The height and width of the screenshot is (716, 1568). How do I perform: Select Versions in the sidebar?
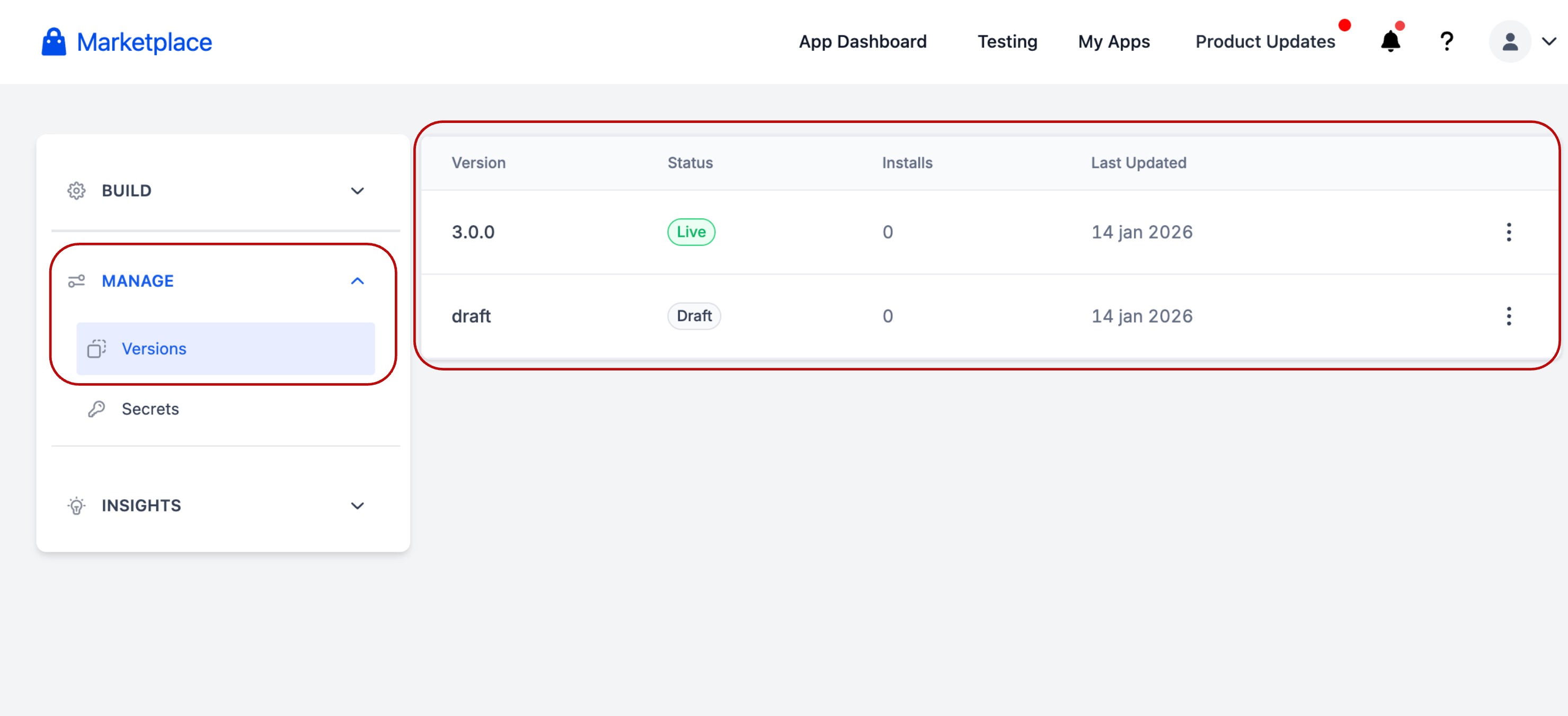coord(154,348)
